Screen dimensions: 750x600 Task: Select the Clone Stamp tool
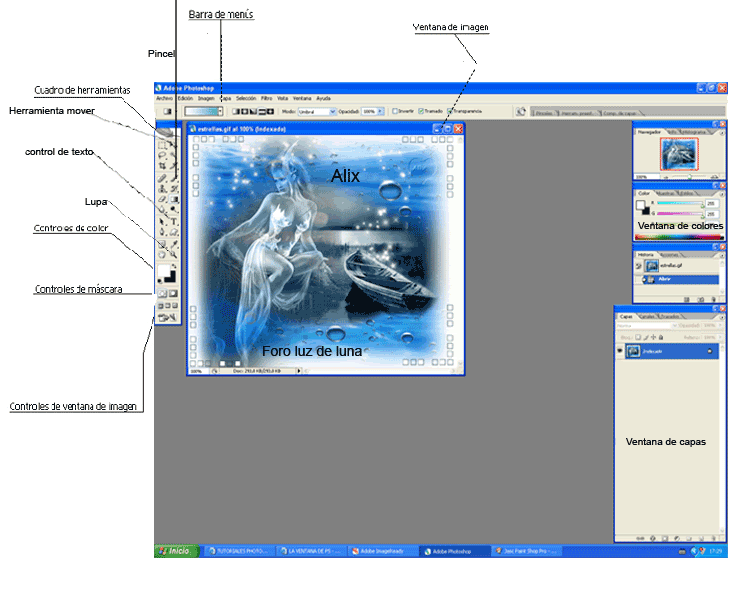(x=162, y=189)
